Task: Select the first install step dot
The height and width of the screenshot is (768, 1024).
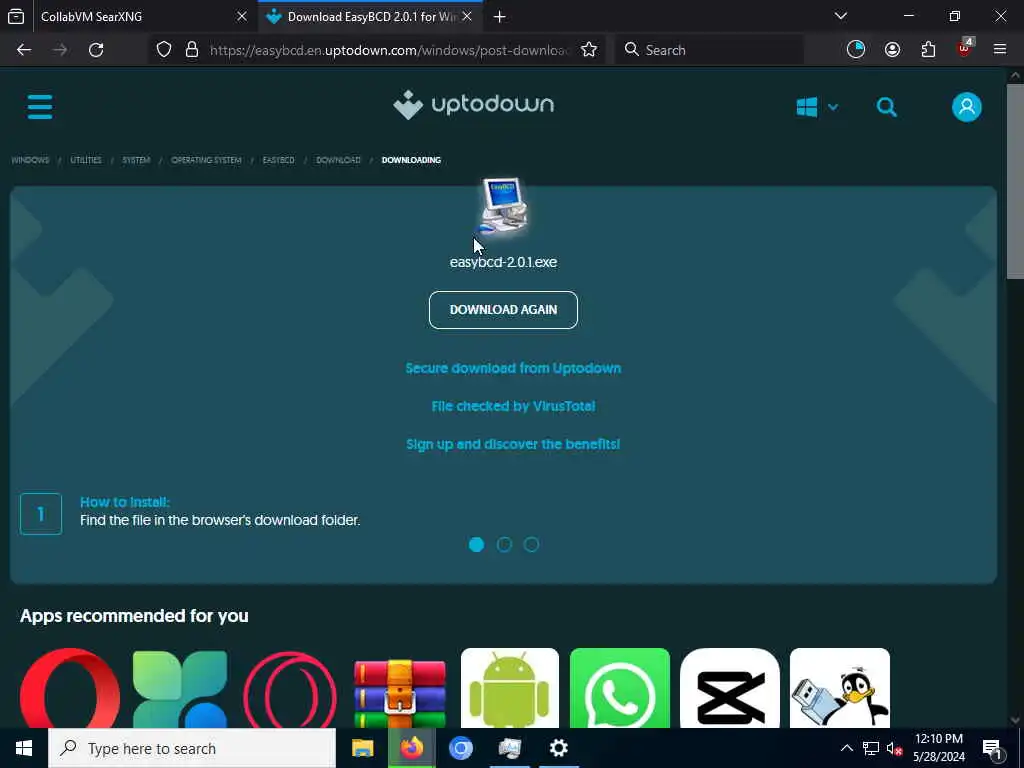Action: point(477,545)
